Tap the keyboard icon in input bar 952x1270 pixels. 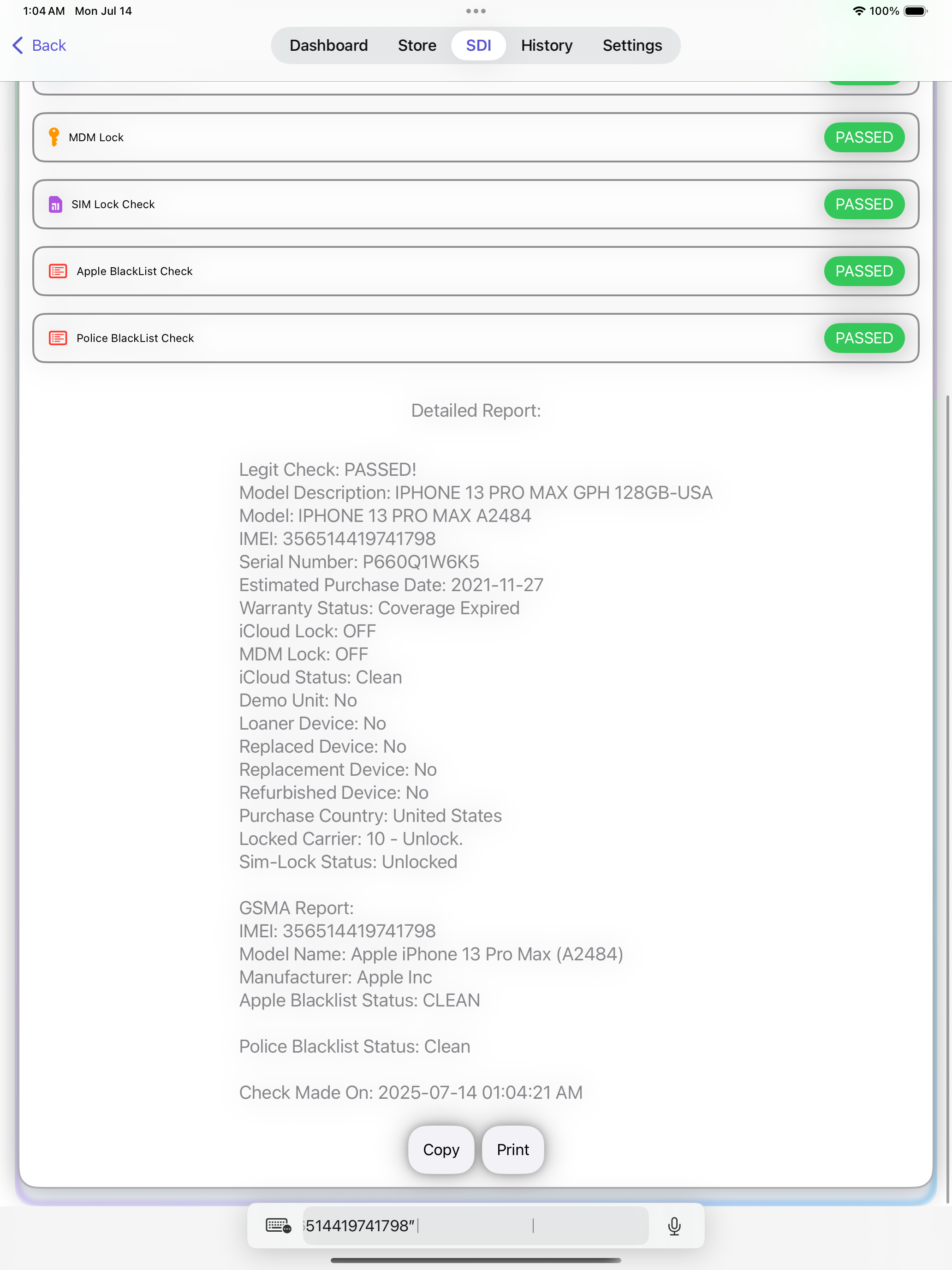278,1226
